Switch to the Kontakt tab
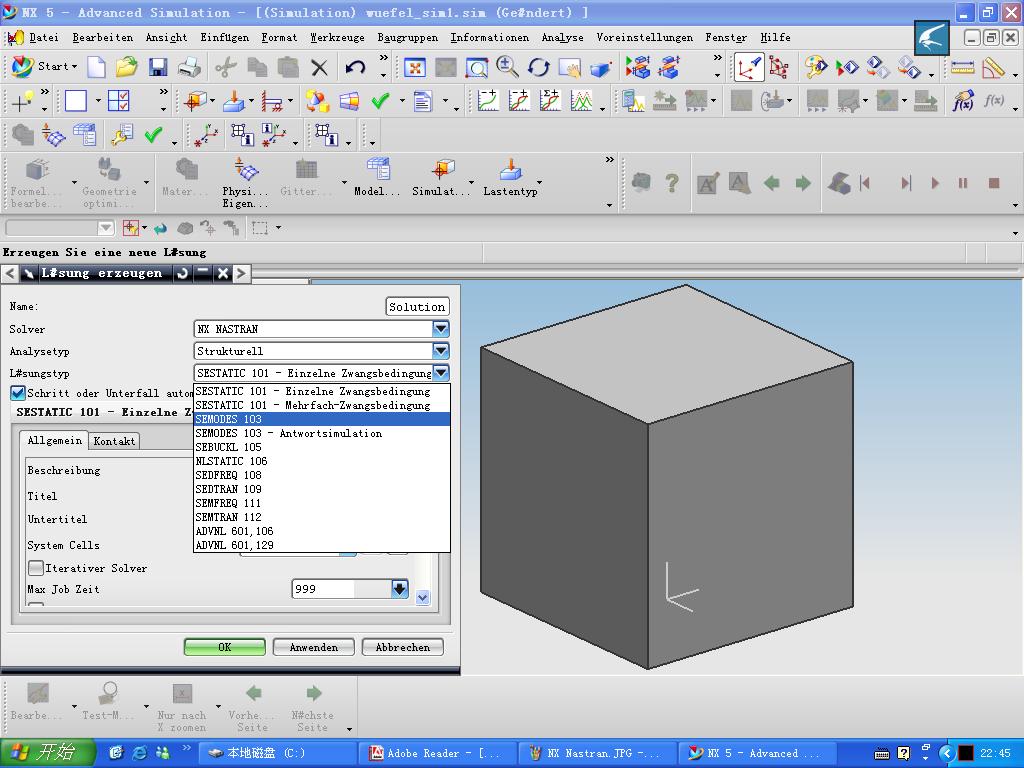Screen dimensions: 1024x768 [x=114, y=441]
